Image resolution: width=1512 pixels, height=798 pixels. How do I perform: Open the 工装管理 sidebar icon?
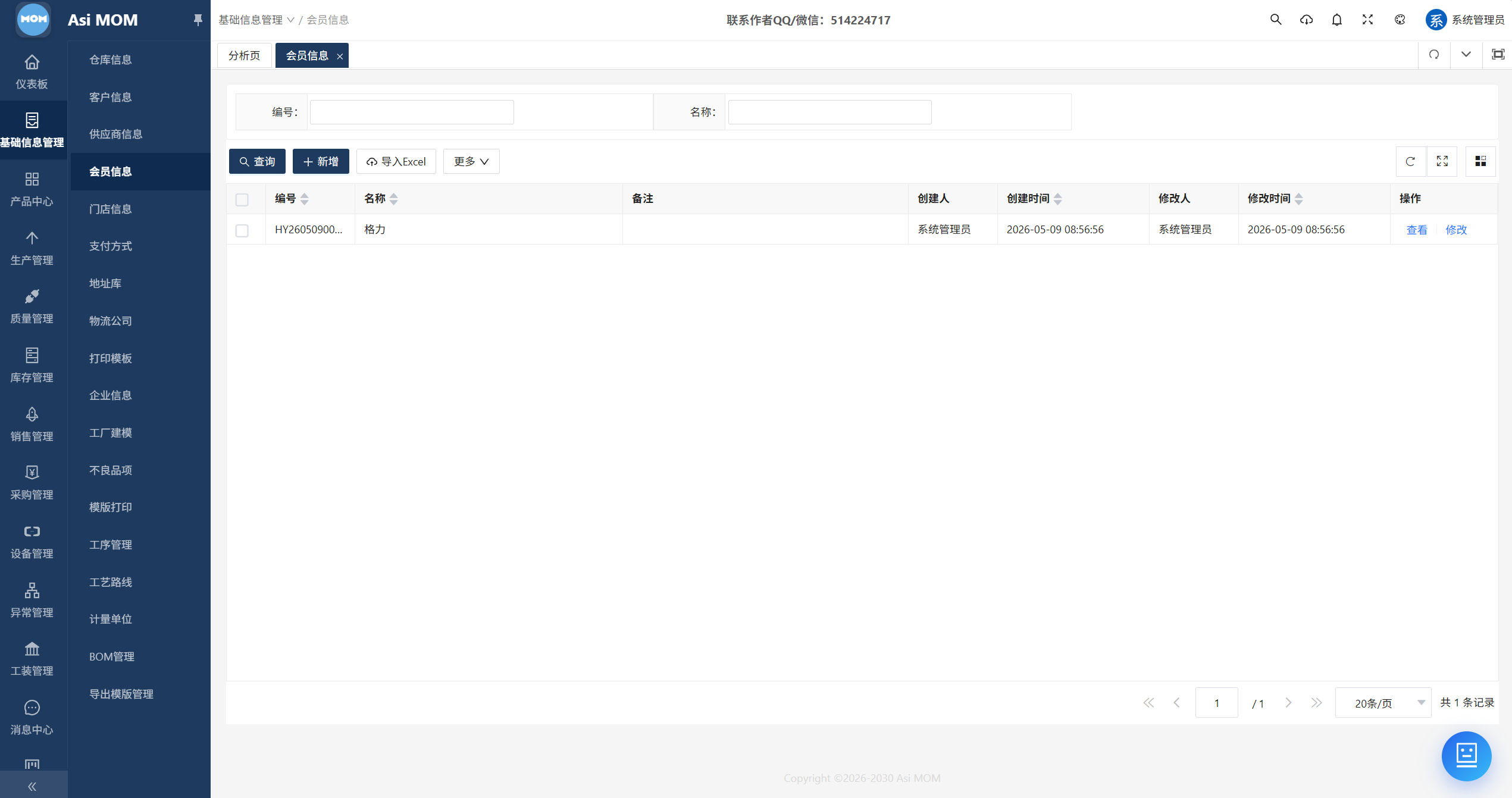[x=32, y=649]
